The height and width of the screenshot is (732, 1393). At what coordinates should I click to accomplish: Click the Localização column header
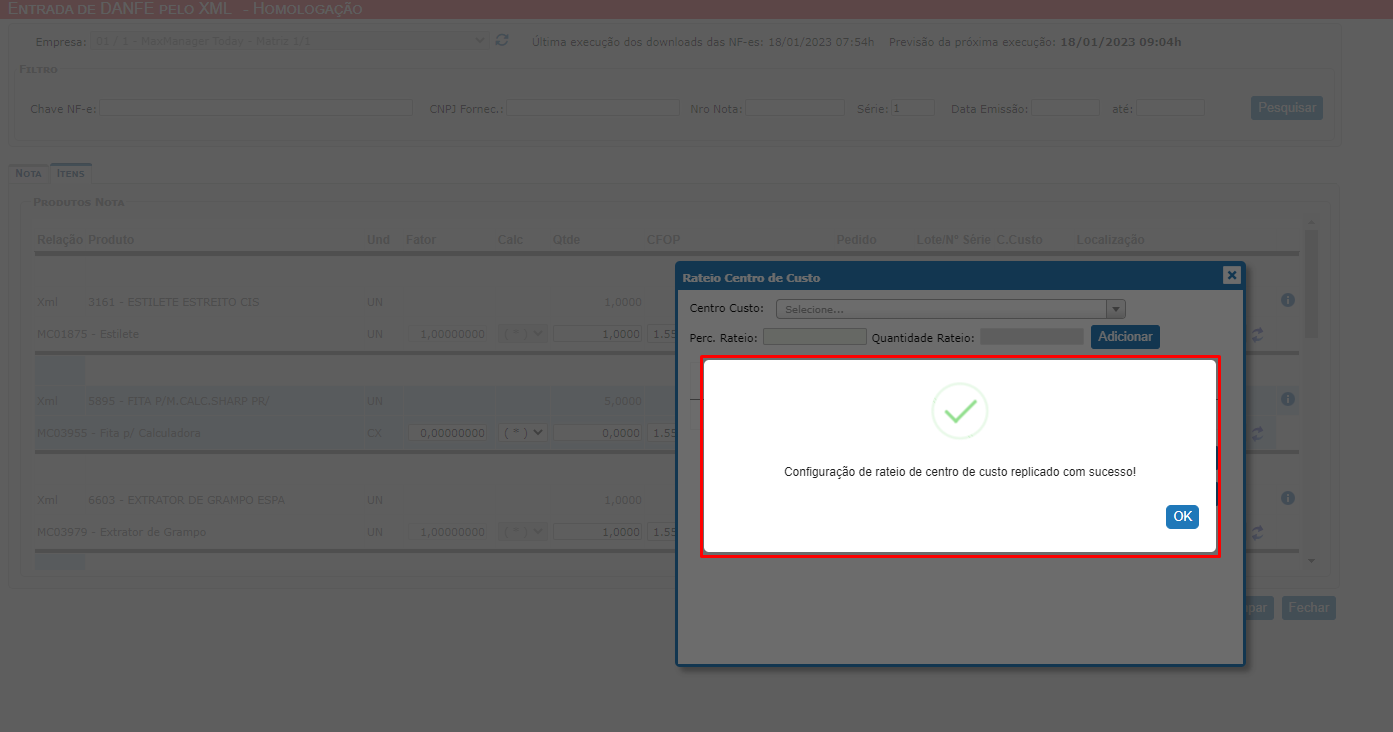(1110, 240)
